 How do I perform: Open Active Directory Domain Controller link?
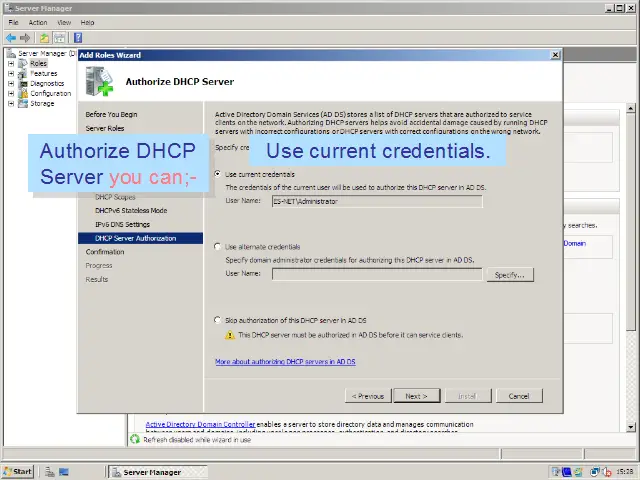[200, 424]
